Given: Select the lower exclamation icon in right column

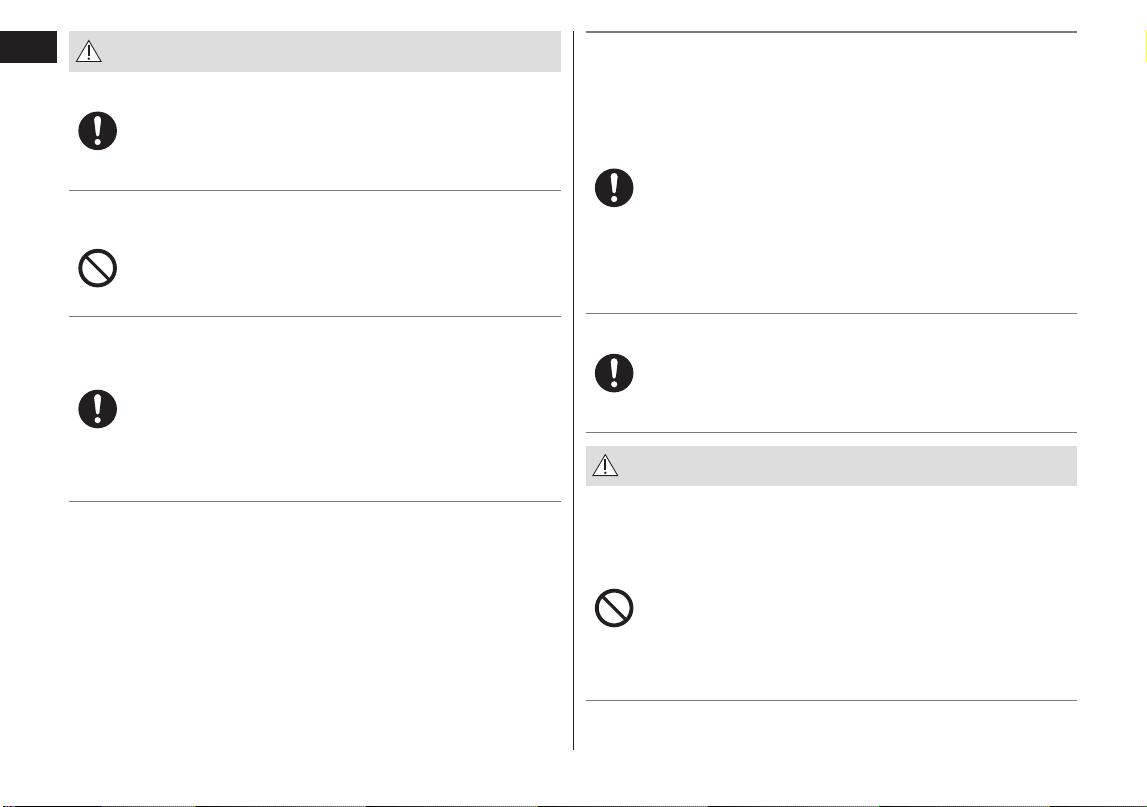Looking at the screenshot, I should click(x=614, y=373).
